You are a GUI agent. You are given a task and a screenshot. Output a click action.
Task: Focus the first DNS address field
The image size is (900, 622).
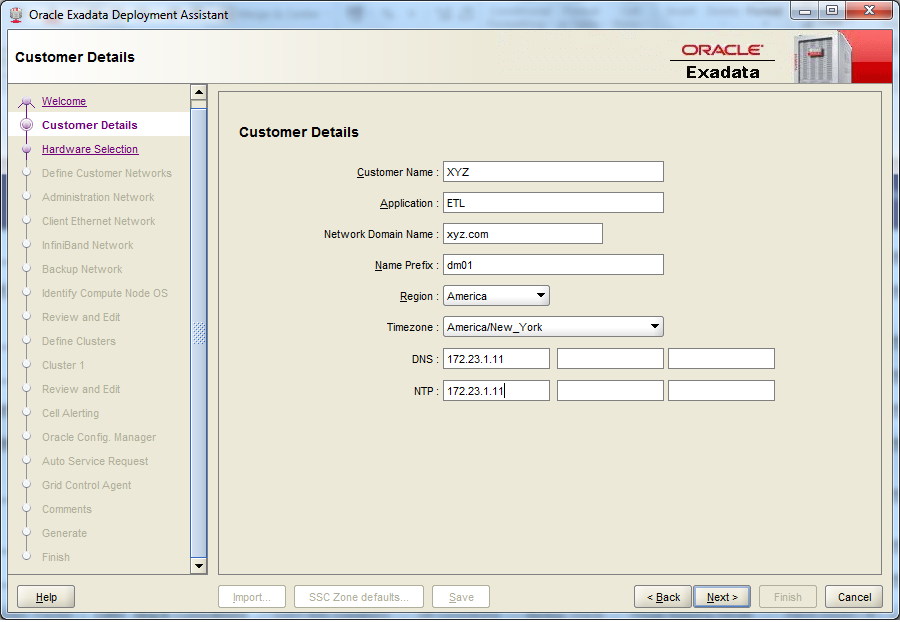coord(496,359)
